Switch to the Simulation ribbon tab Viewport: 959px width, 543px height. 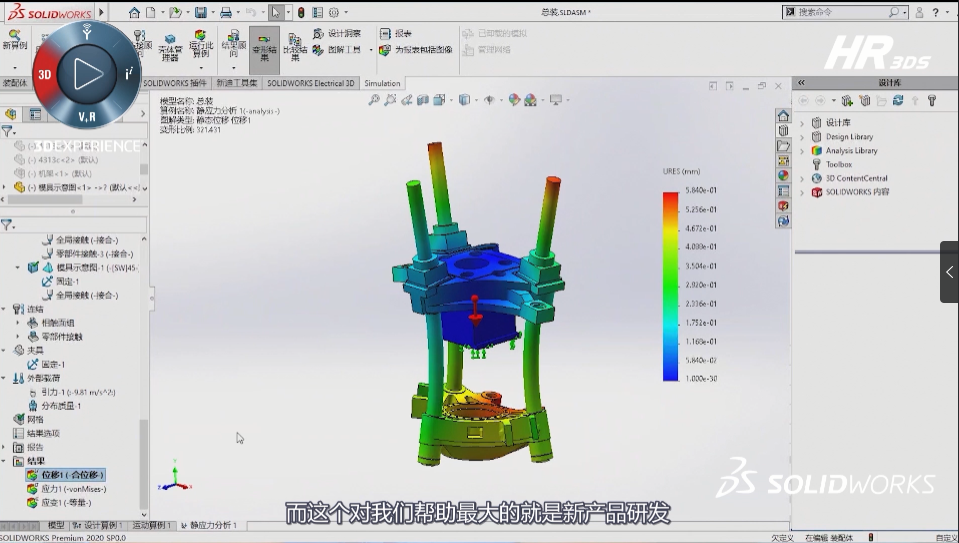pos(382,83)
